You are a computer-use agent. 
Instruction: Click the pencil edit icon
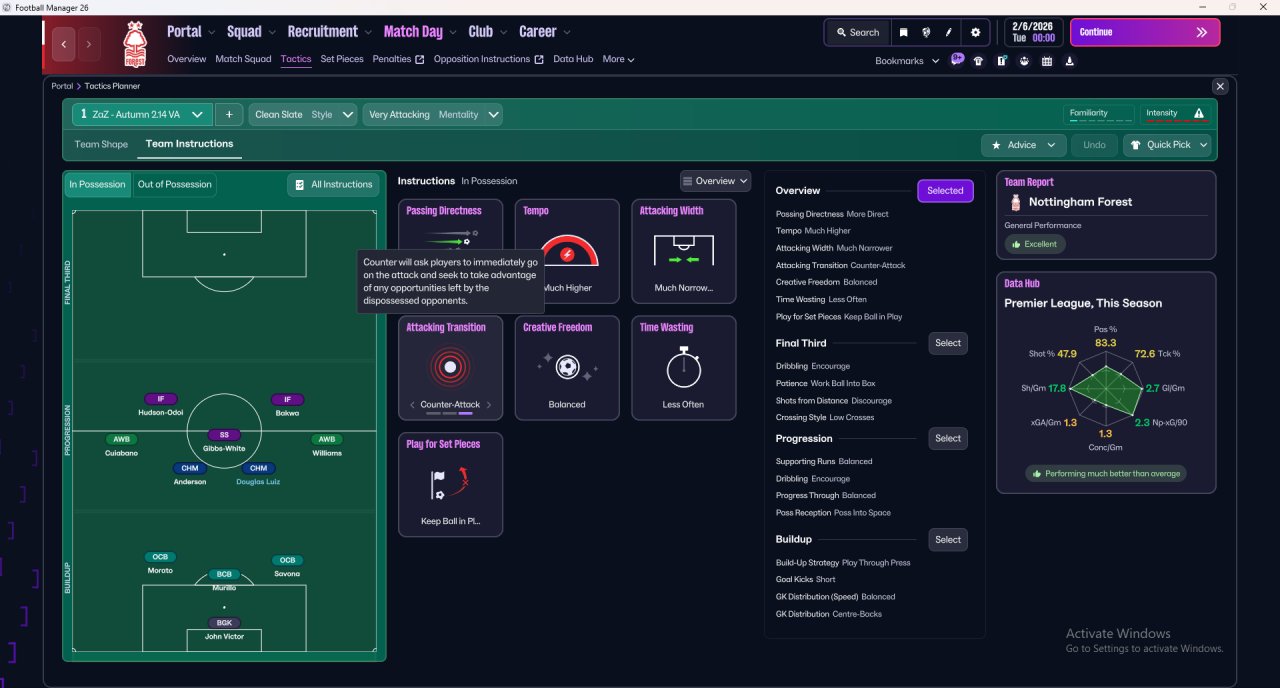(950, 32)
